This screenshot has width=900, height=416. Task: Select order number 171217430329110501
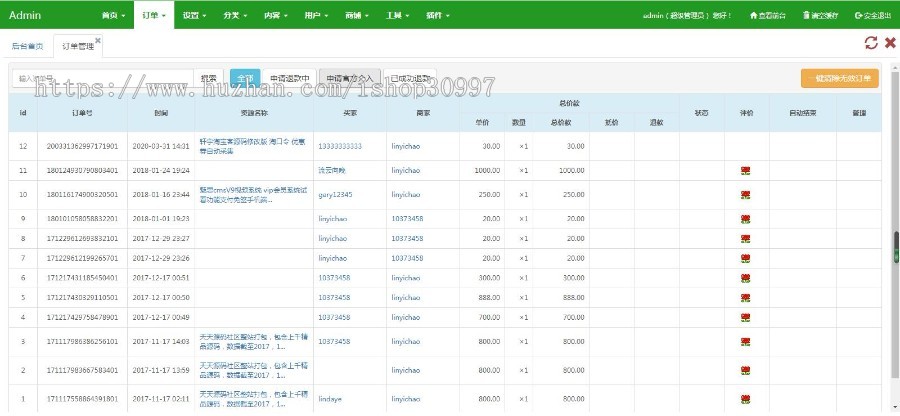tap(82, 298)
